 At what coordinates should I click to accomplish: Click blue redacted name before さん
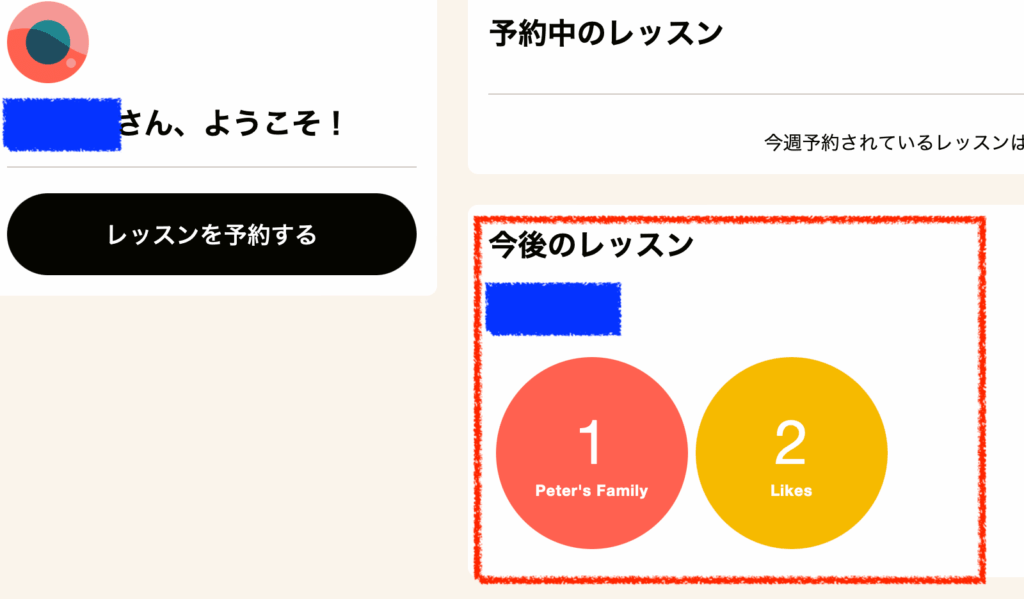[62, 124]
